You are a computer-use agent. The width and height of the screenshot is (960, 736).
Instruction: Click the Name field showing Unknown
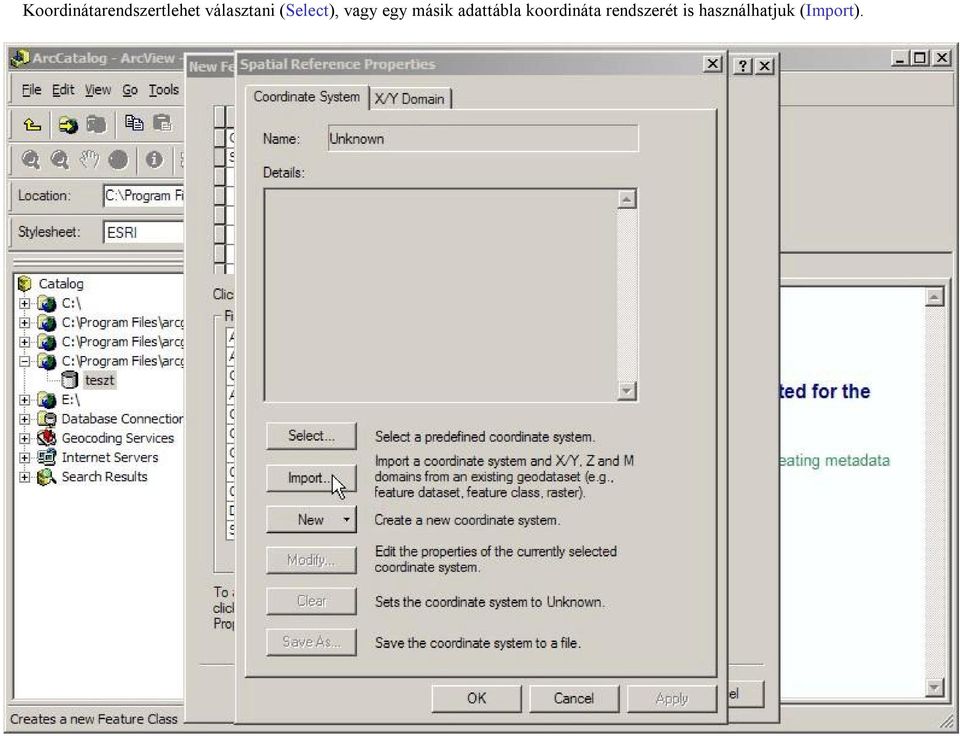pos(483,138)
